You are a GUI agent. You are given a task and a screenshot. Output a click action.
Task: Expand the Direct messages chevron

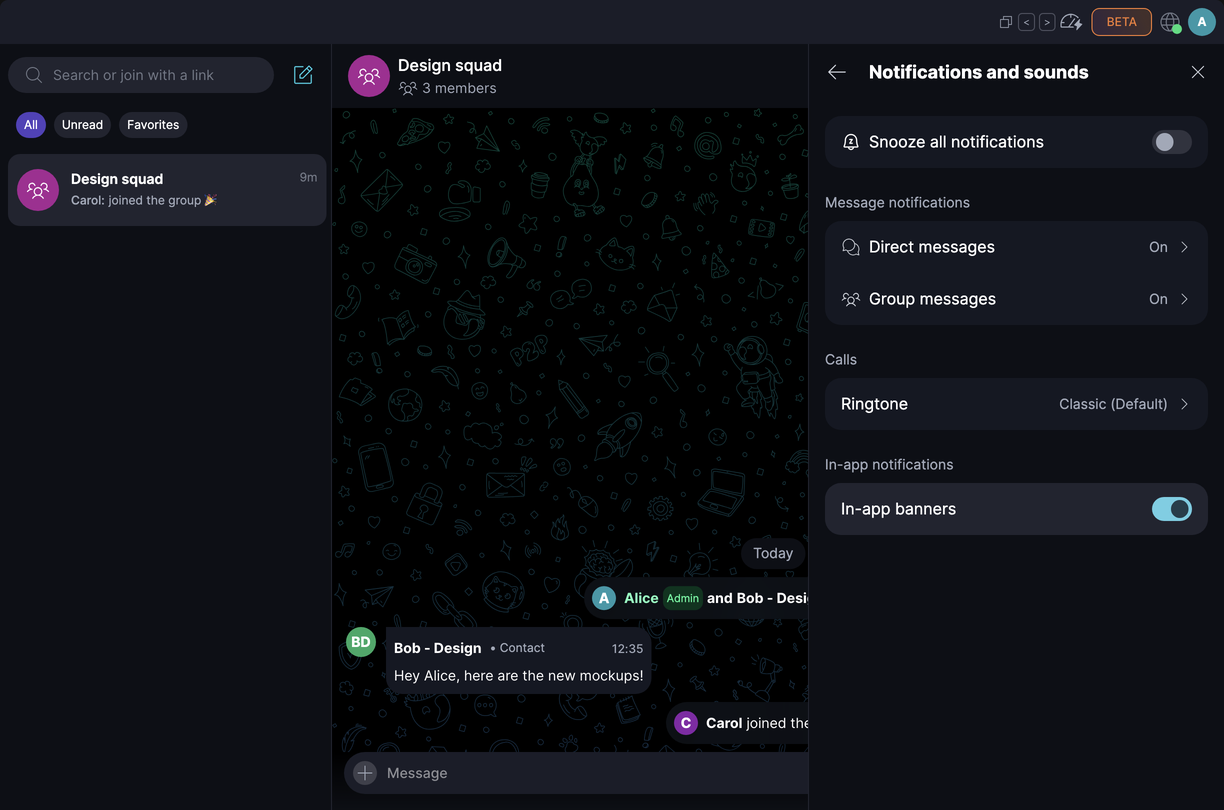click(1185, 247)
